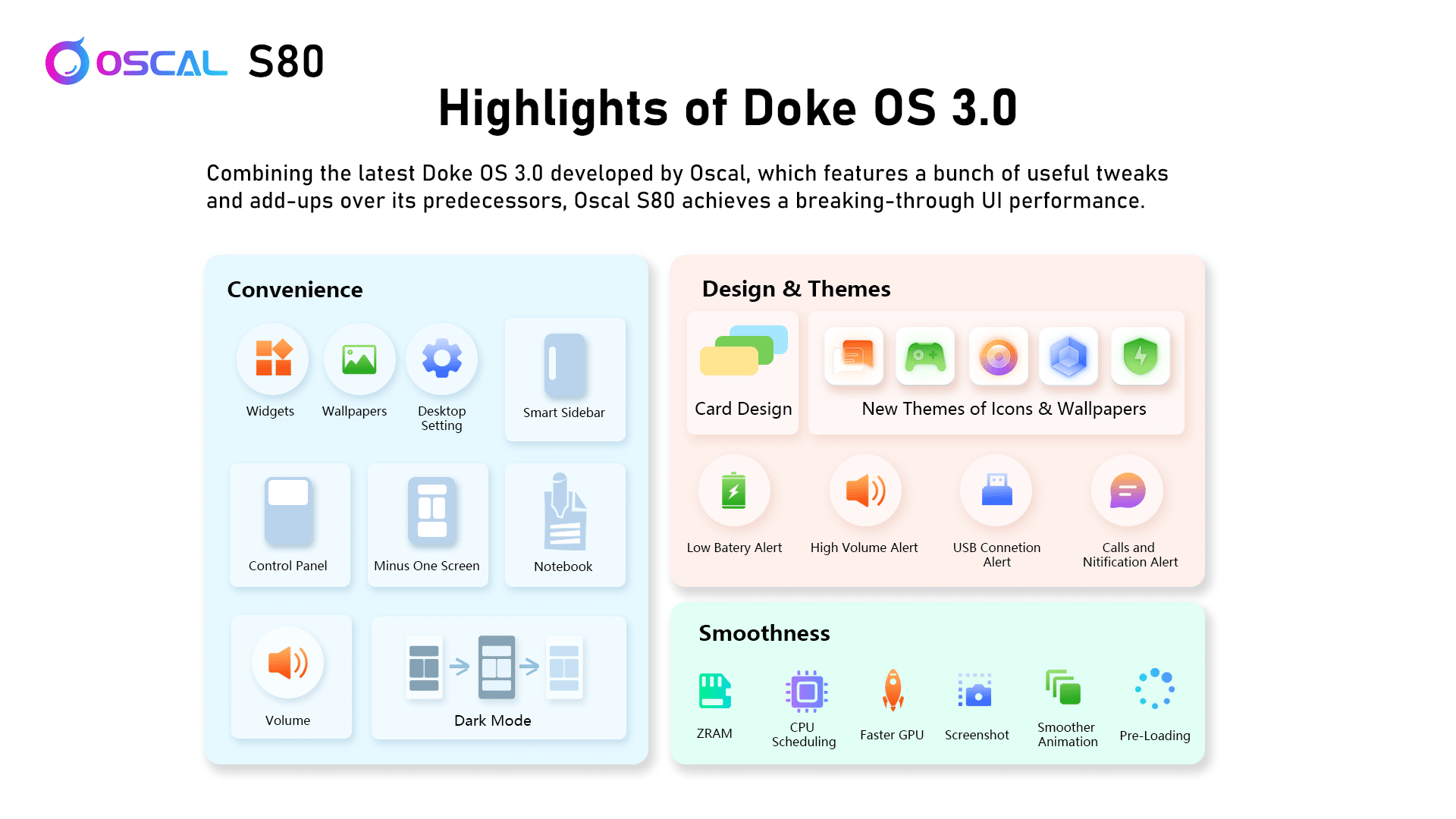Click the Faster GPU rocket icon
Screen dimensions: 1456x819
coord(893,689)
